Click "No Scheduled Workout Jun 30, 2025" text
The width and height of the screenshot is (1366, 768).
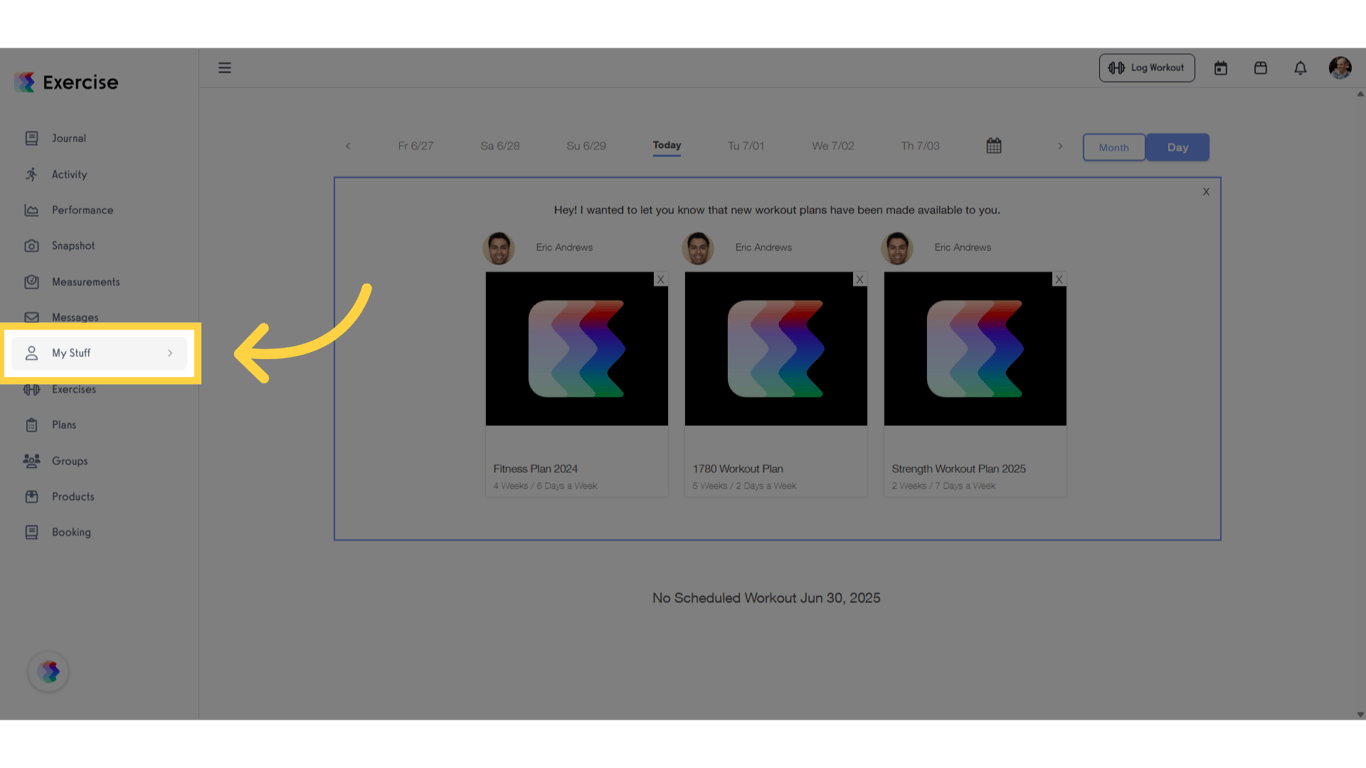[x=766, y=598]
